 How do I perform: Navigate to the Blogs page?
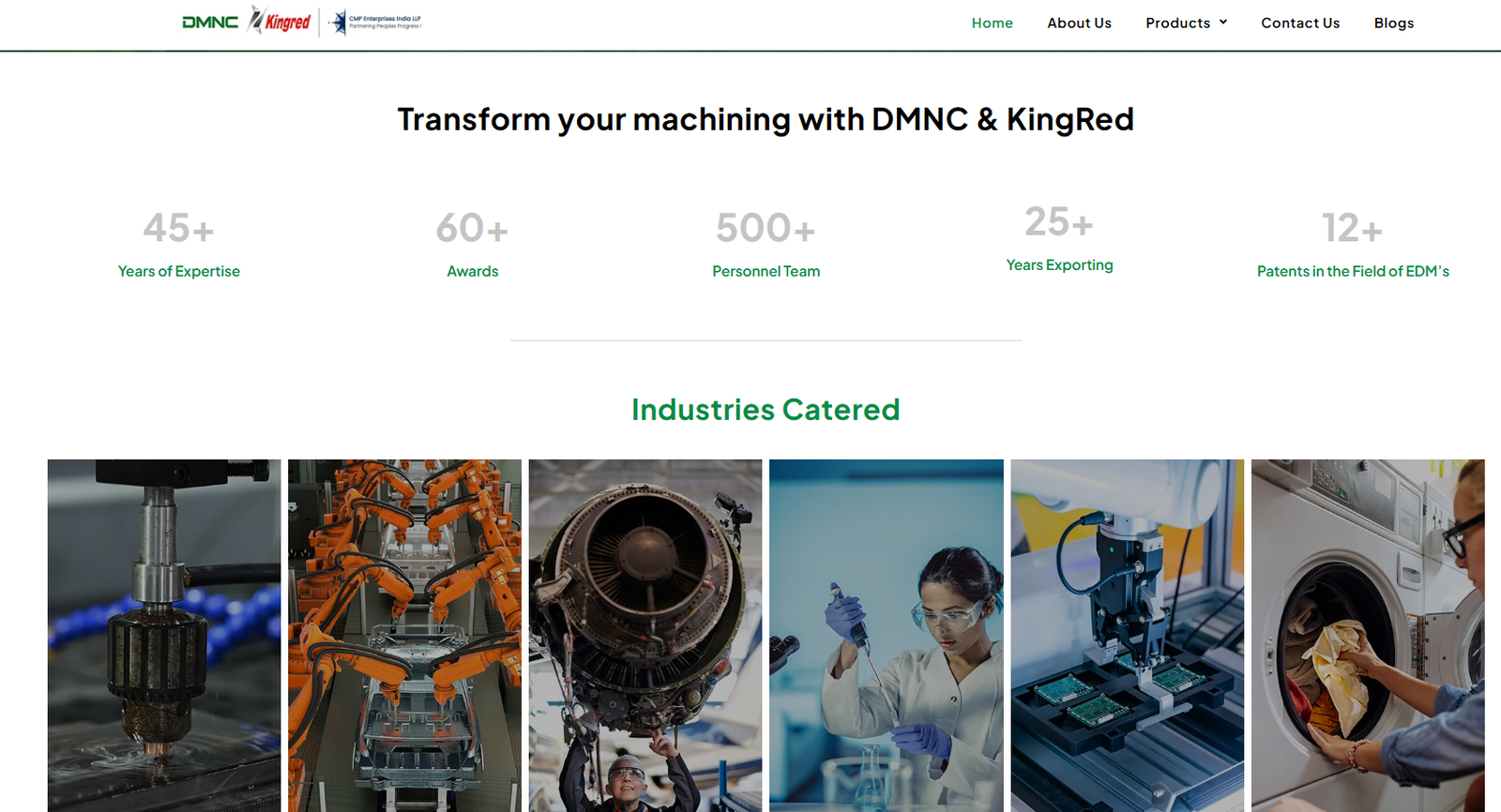coord(1393,23)
